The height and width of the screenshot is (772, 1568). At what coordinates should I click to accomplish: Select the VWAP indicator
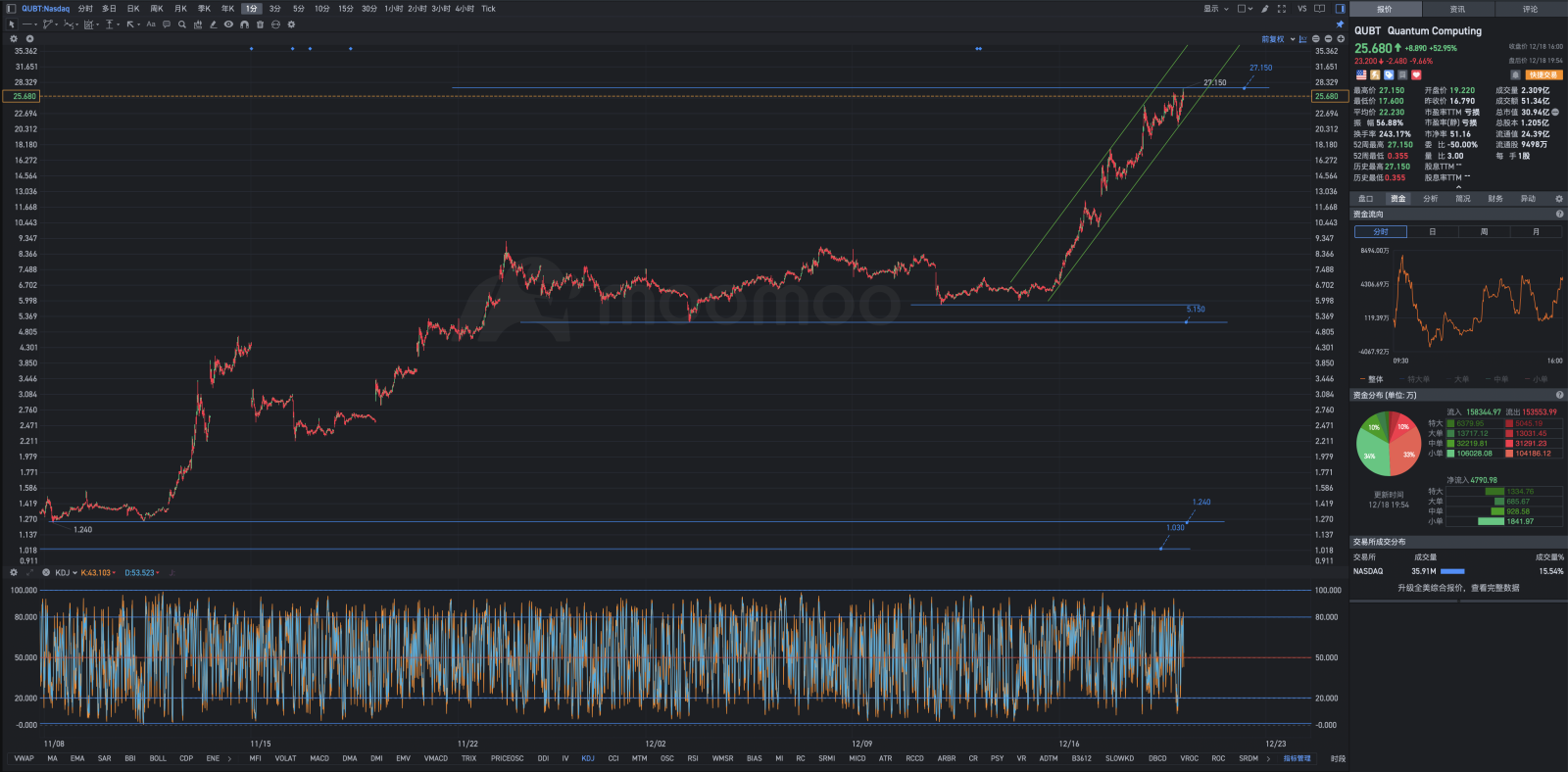[x=24, y=758]
